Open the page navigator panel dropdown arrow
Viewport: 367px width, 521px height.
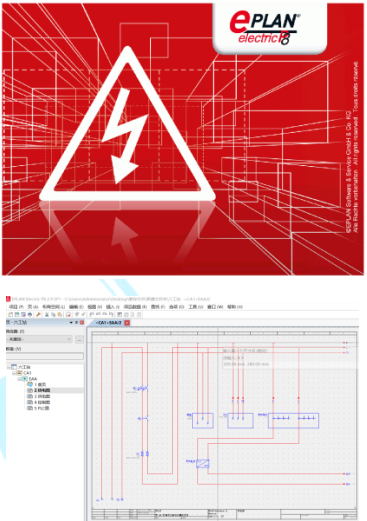(x=71, y=322)
